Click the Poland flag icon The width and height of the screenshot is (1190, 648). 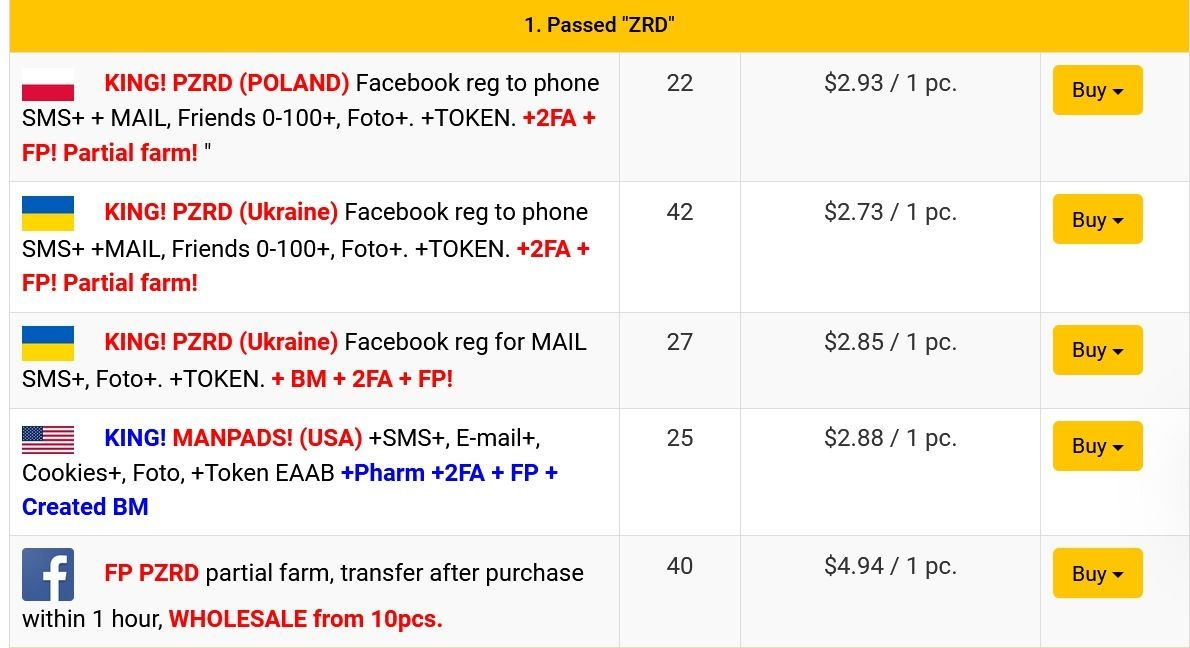click(x=48, y=84)
